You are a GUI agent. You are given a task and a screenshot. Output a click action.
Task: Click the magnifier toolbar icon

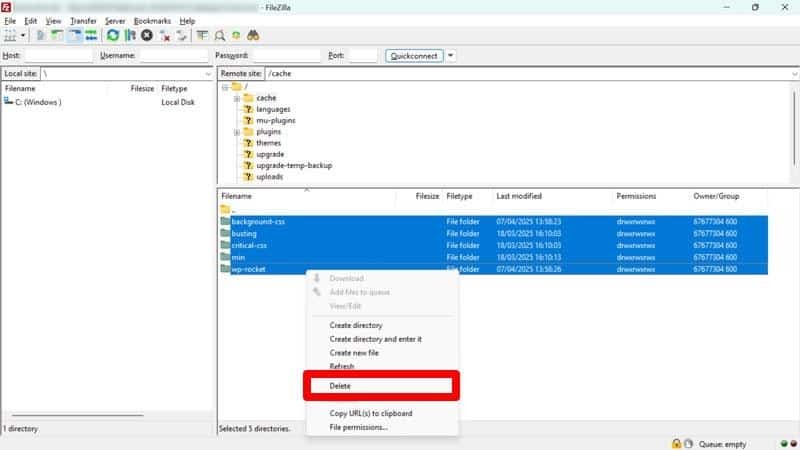tap(219, 36)
